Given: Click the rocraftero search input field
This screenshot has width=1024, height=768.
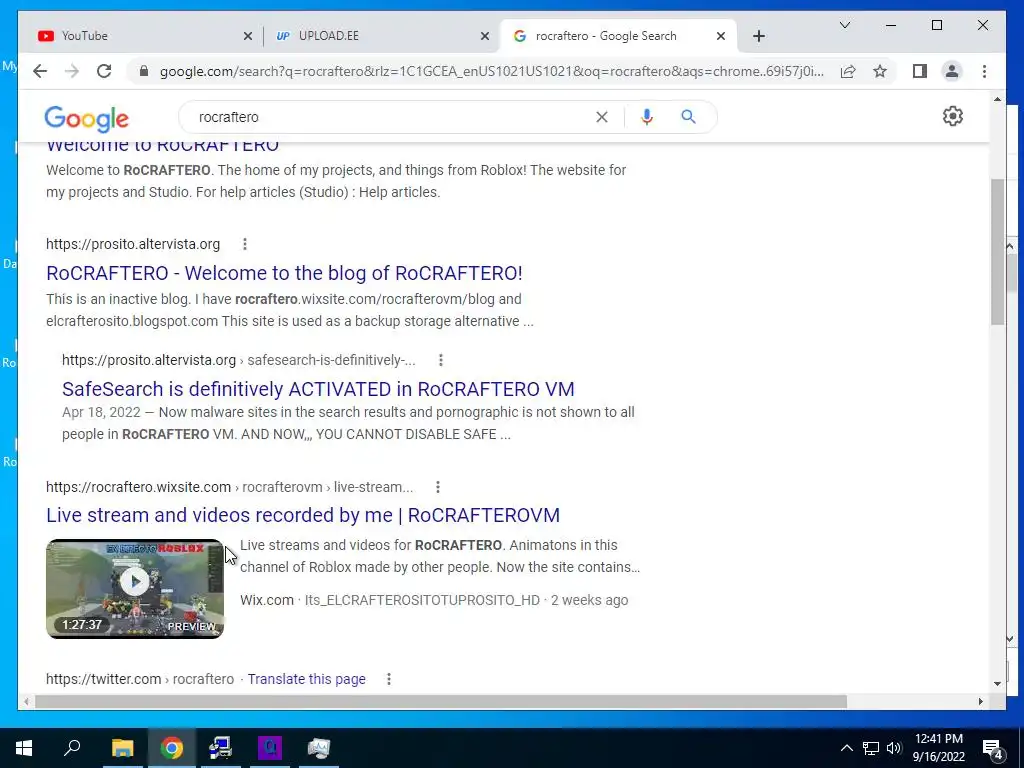Looking at the screenshot, I should point(392,117).
